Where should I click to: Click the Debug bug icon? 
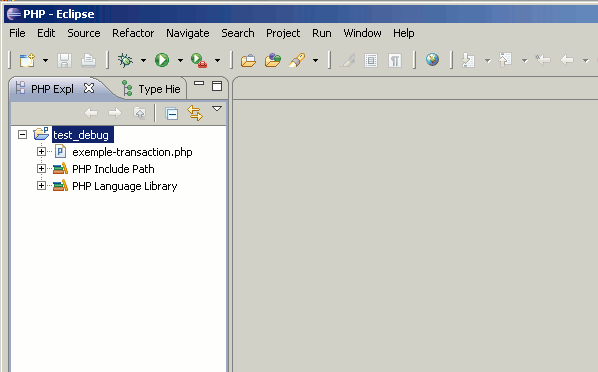point(125,60)
